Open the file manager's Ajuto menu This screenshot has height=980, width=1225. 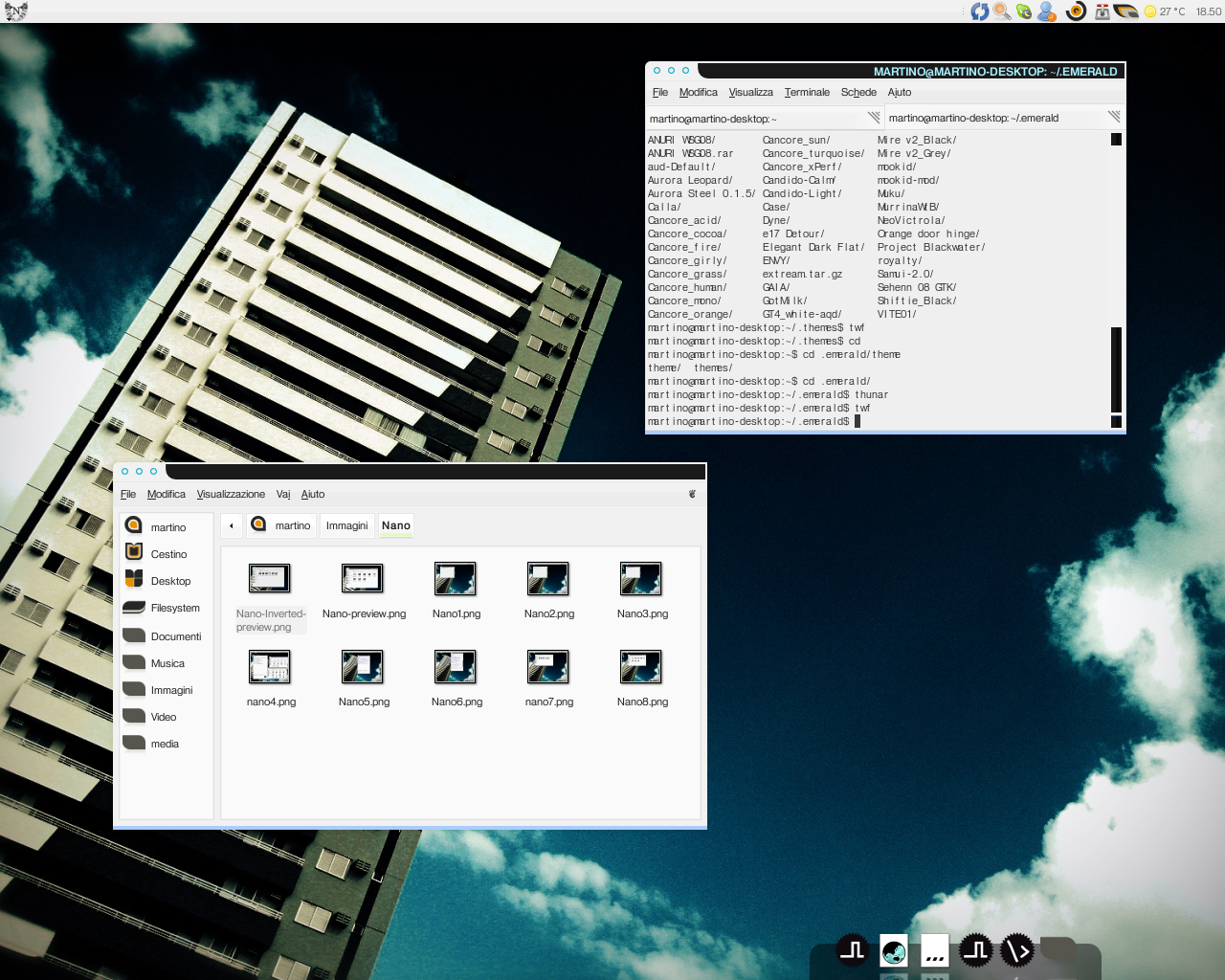coord(313,494)
